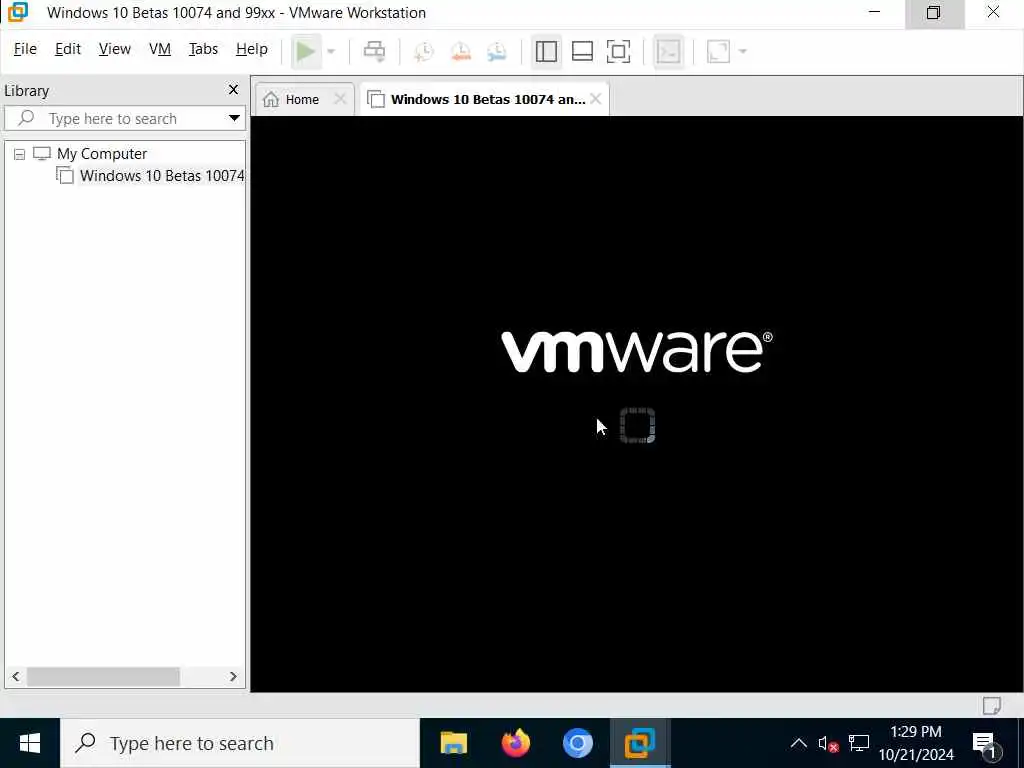Power on the virtual machine with the green play icon
This screenshot has width=1024, height=768.
click(305, 52)
